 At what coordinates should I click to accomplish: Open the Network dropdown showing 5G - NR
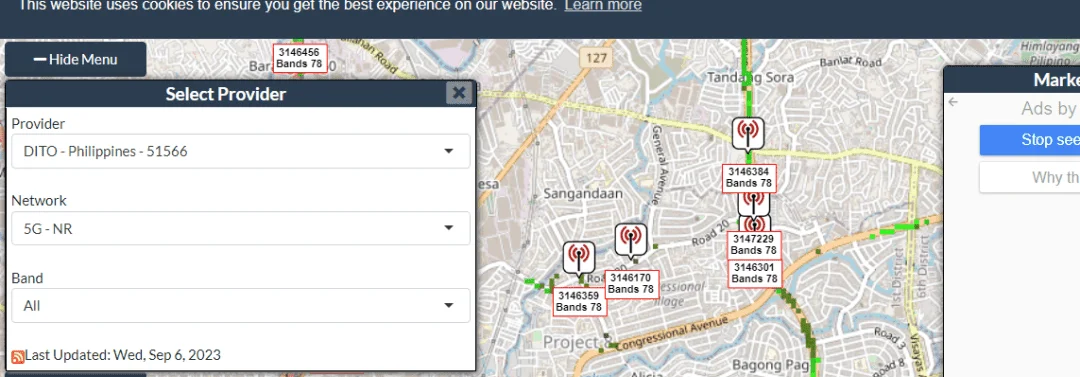point(240,228)
